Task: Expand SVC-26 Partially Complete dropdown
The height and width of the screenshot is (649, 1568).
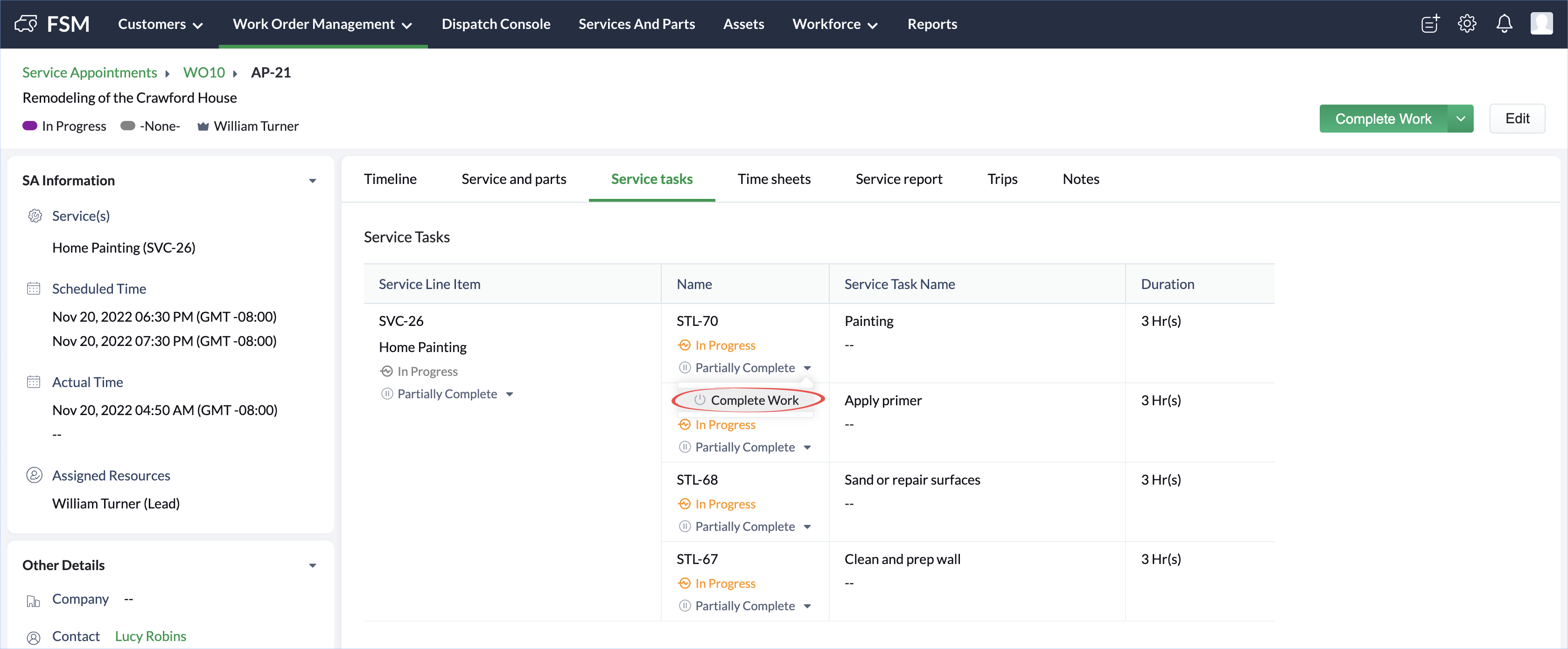Action: (510, 395)
